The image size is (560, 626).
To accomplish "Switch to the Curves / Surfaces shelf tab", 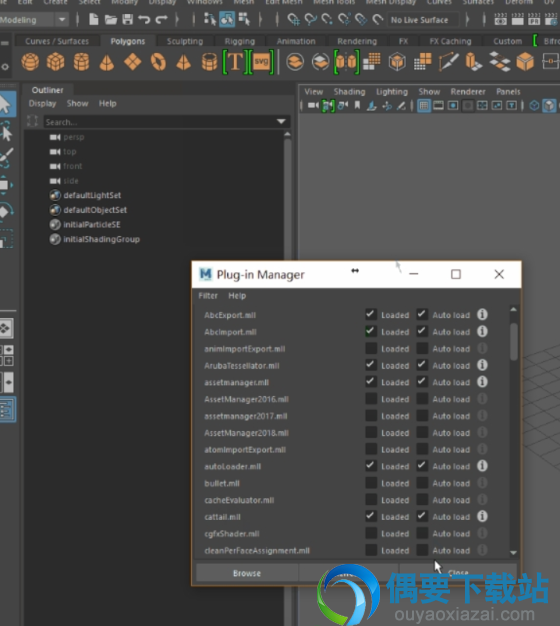I will 57,41.
